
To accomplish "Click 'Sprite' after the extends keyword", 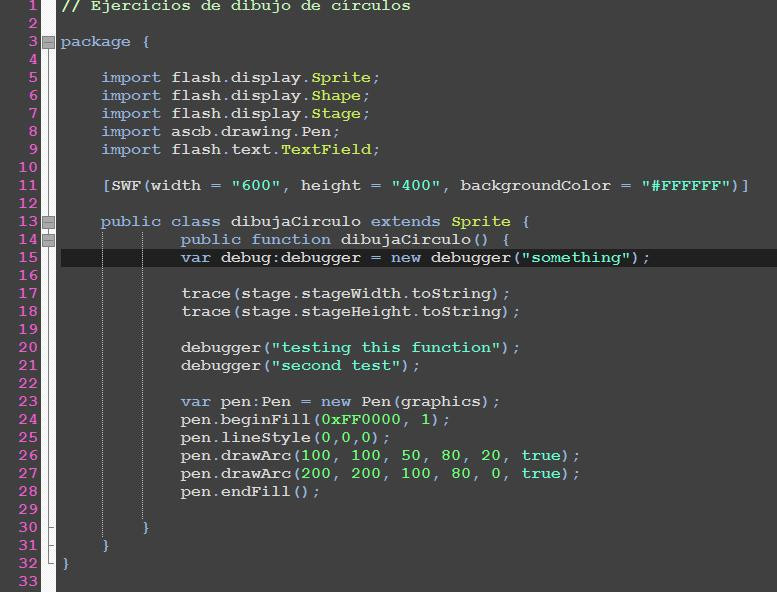I will (481, 222).
